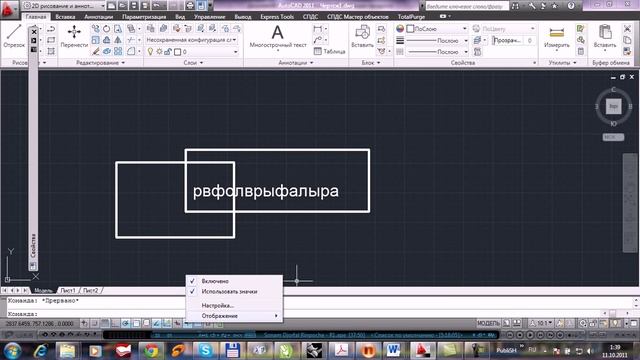The height and width of the screenshot is (360, 640).
Task: Expand the Слои panel
Action: point(193,63)
